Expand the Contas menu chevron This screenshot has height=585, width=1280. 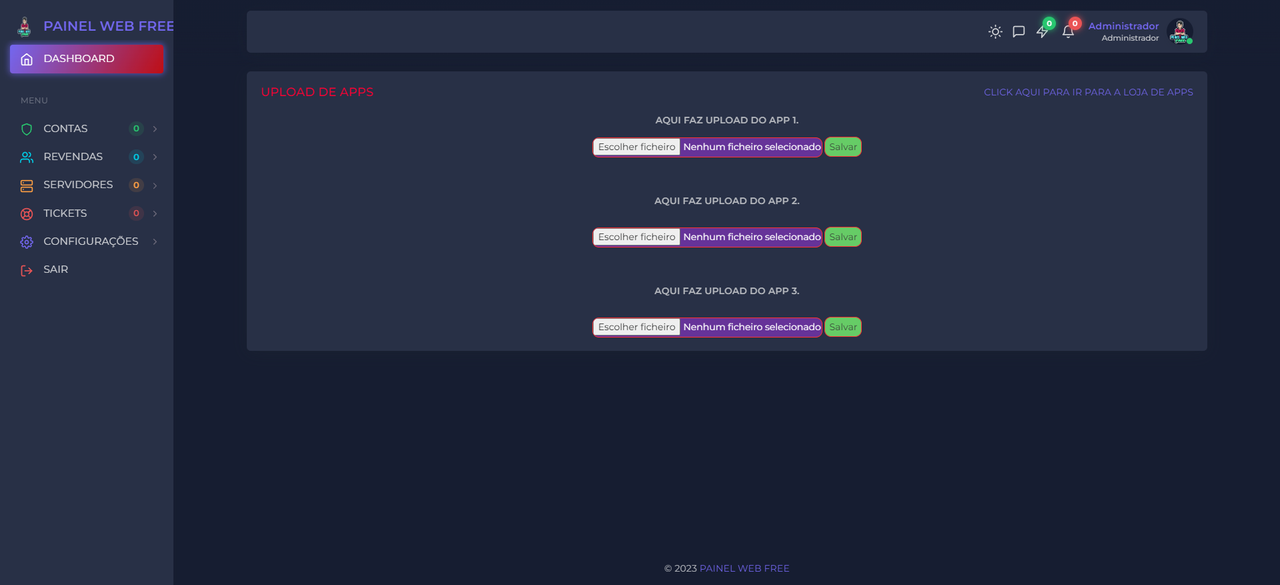click(155, 129)
